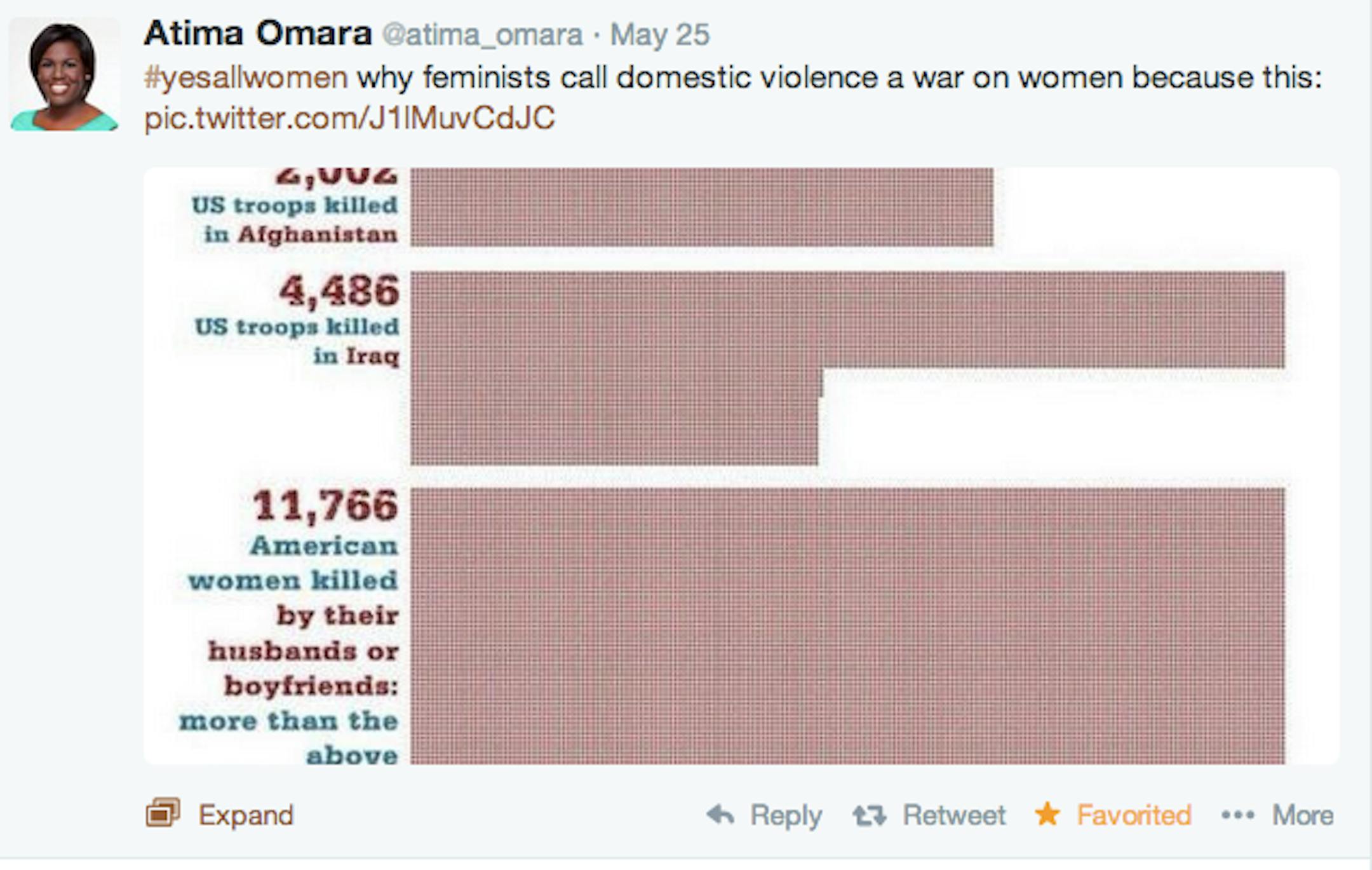The height and width of the screenshot is (870, 1372).
Task: Click the 4,486 US troops Iraq bar
Action: point(847,320)
